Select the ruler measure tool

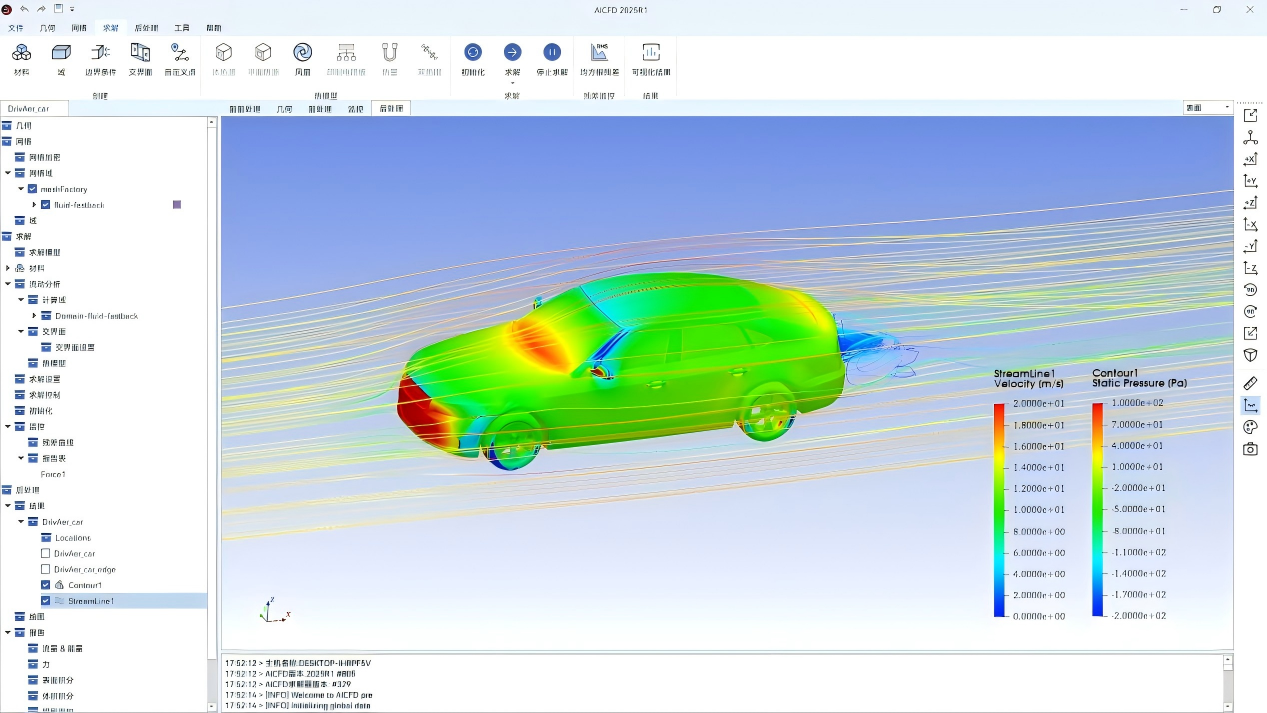pyautogui.click(x=1250, y=383)
